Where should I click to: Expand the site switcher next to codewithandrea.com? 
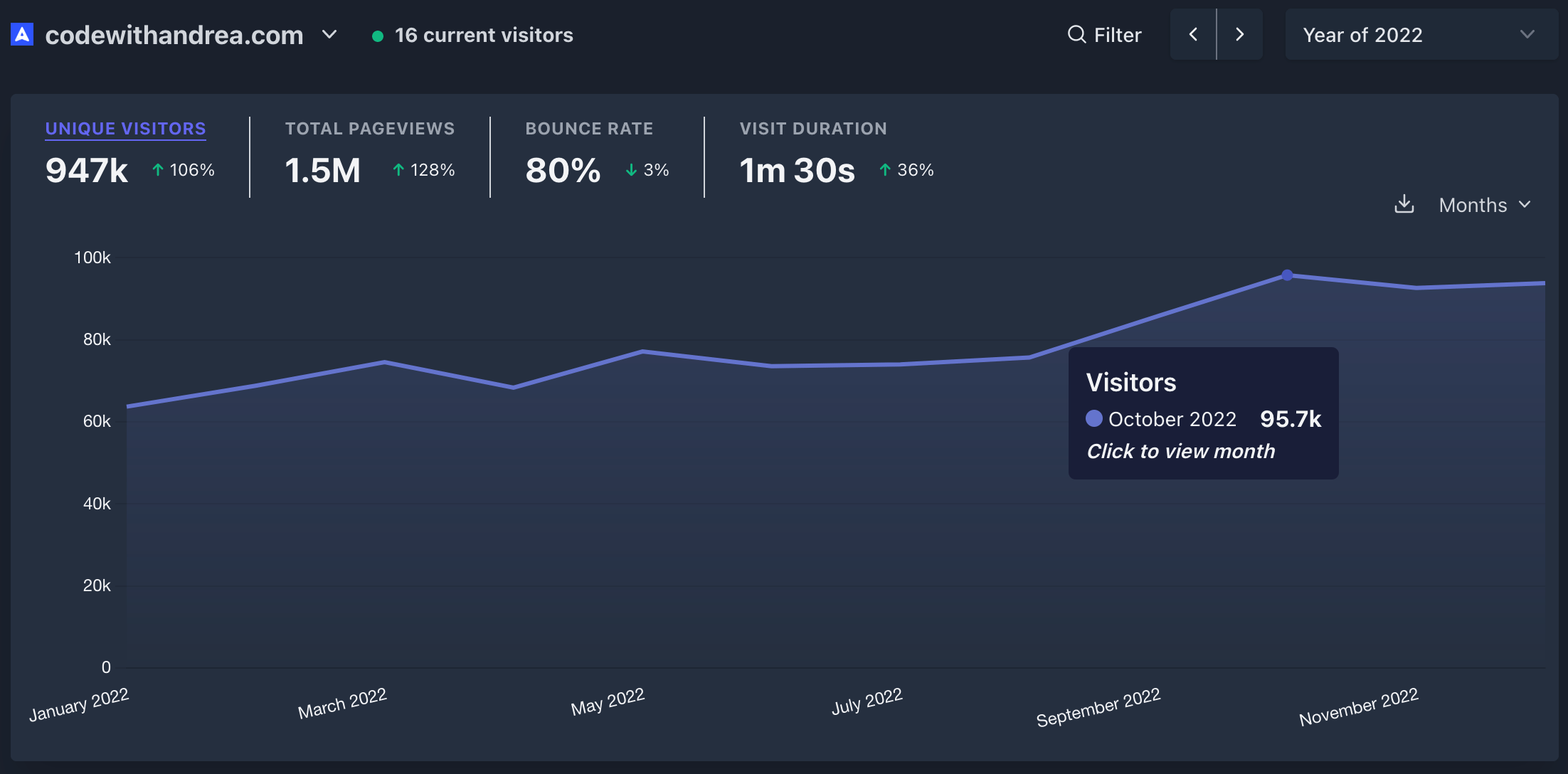click(x=329, y=34)
